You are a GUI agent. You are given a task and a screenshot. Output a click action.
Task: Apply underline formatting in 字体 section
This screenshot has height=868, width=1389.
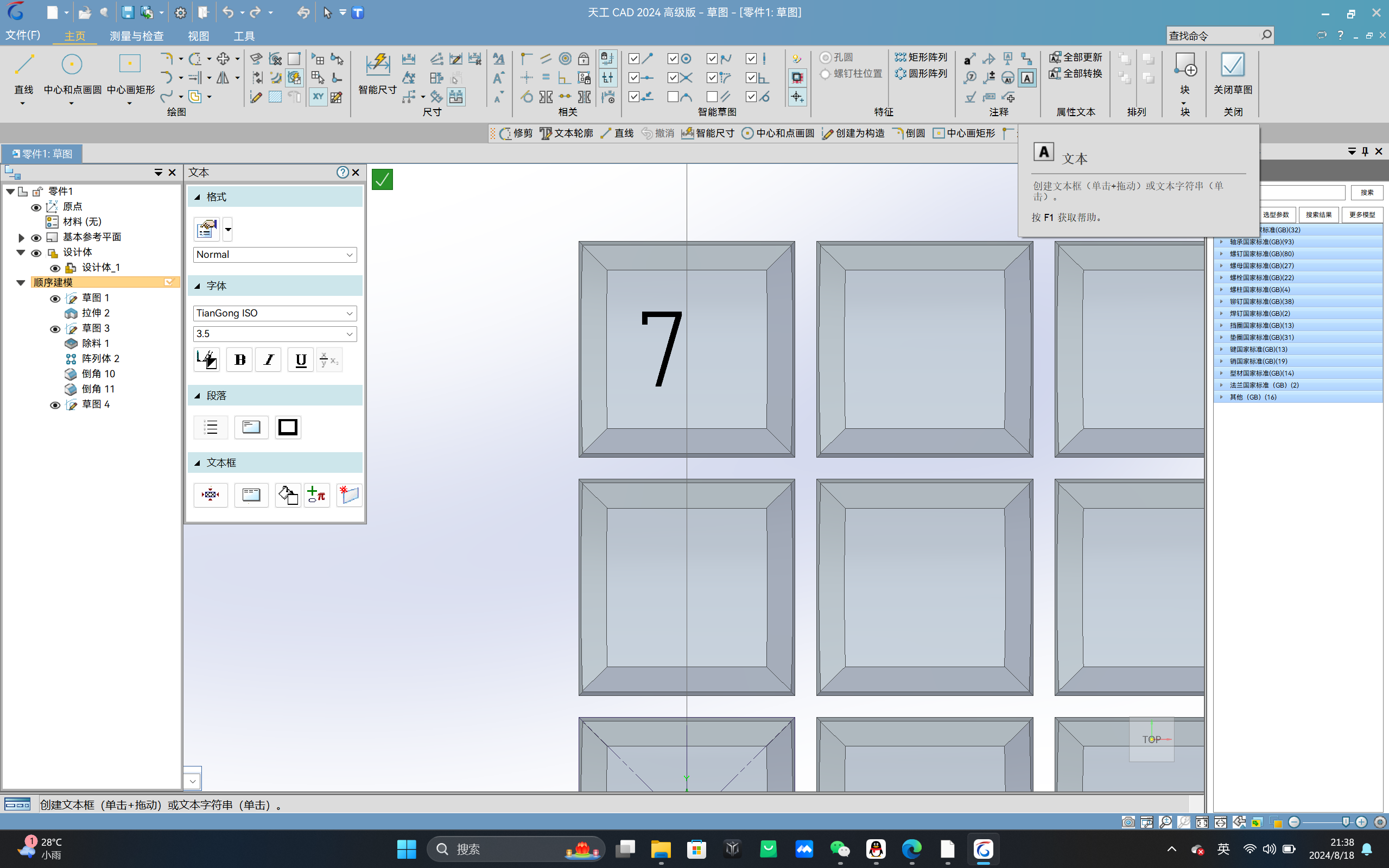point(300,360)
